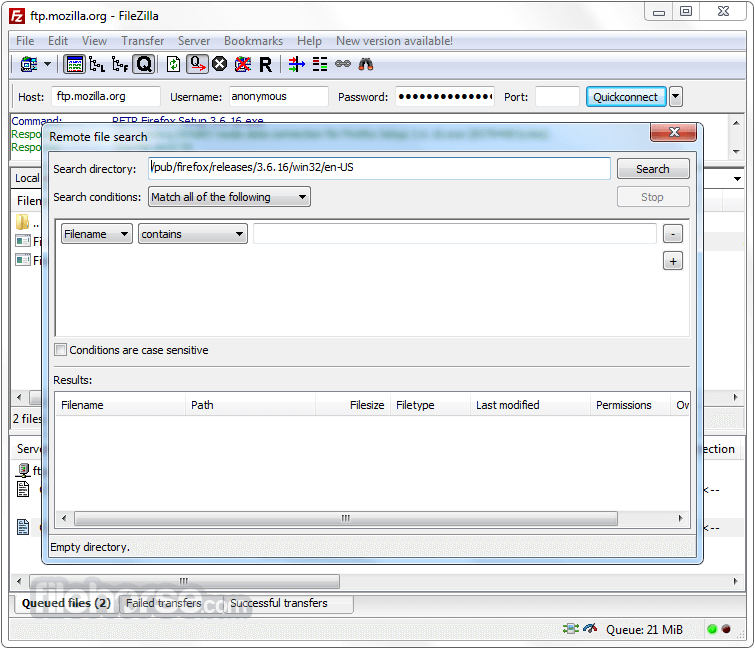
Task: Click the speed limits icon in status bar
Action: pos(590,628)
